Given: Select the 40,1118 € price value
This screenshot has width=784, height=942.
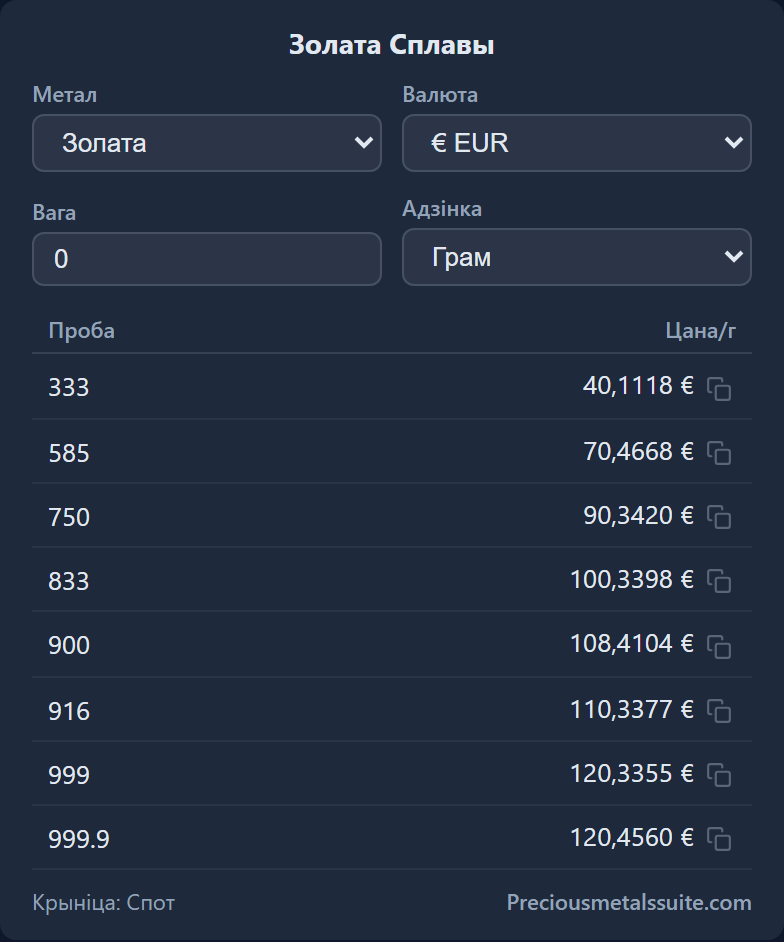Looking at the screenshot, I should point(638,385).
